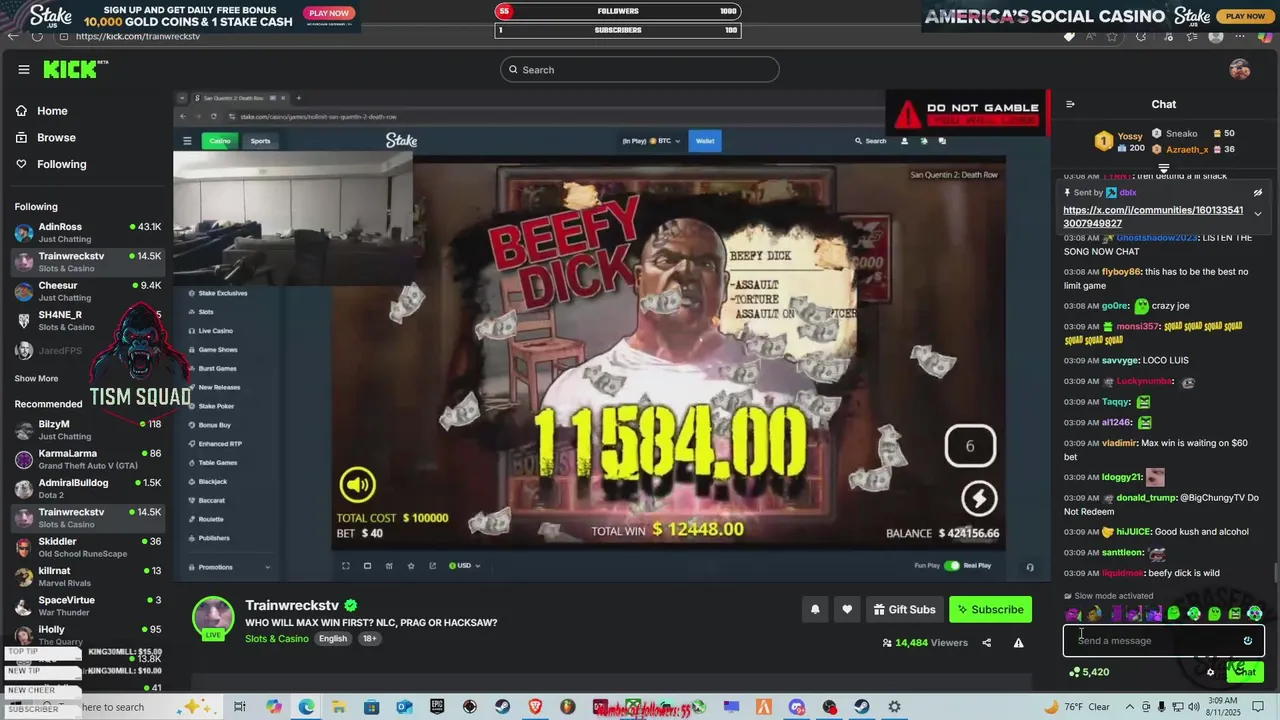Click the green Chat send button

pos(1245,672)
